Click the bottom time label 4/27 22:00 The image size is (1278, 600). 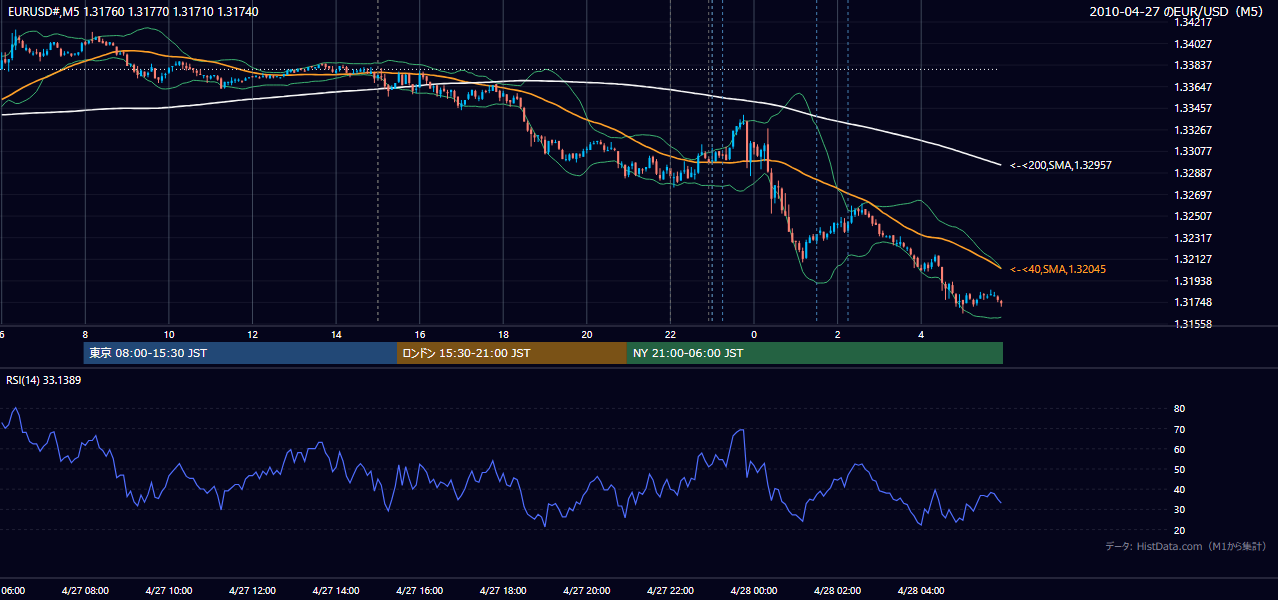pos(669,590)
